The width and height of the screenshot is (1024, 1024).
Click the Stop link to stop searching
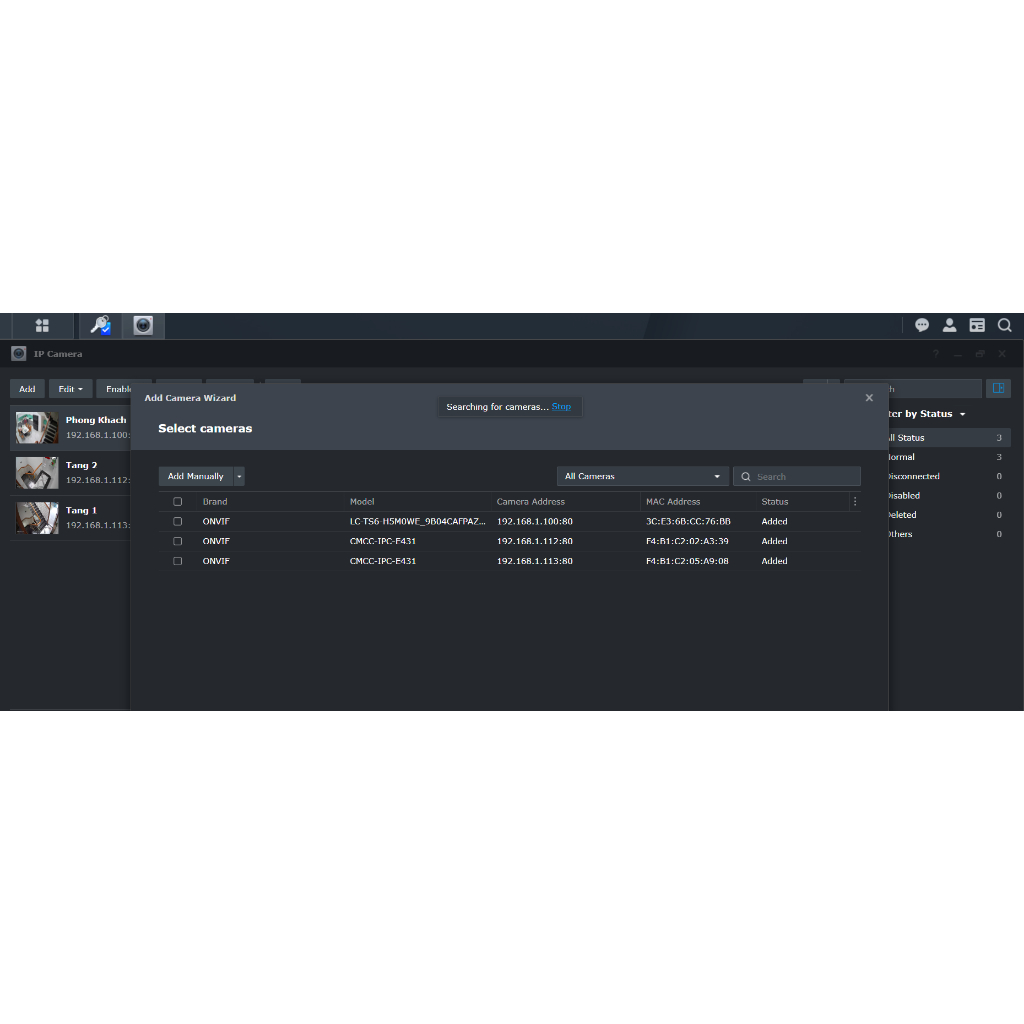click(561, 407)
